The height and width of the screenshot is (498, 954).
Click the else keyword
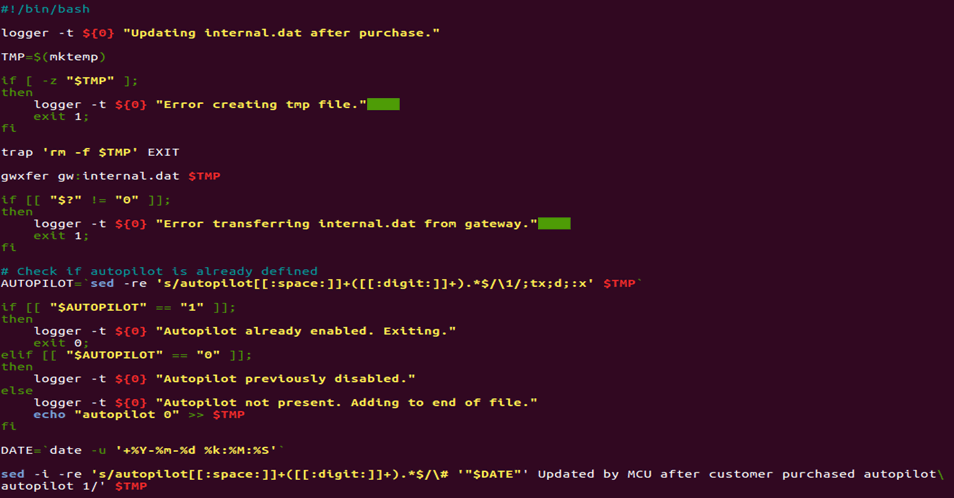17,390
